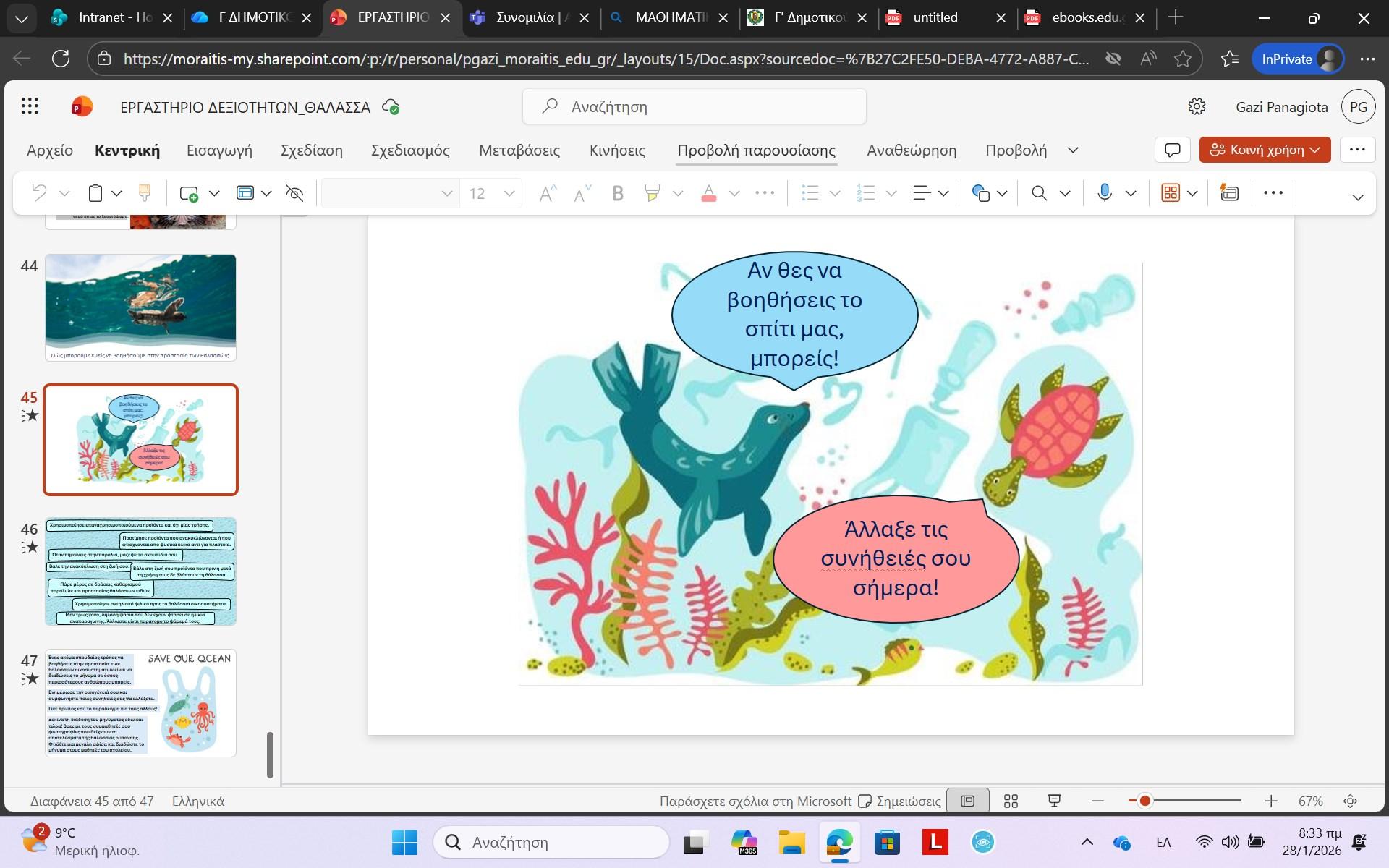1389x868 pixels.
Task: Open the comments speech bubble icon
Action: (x=1172, y=150)
